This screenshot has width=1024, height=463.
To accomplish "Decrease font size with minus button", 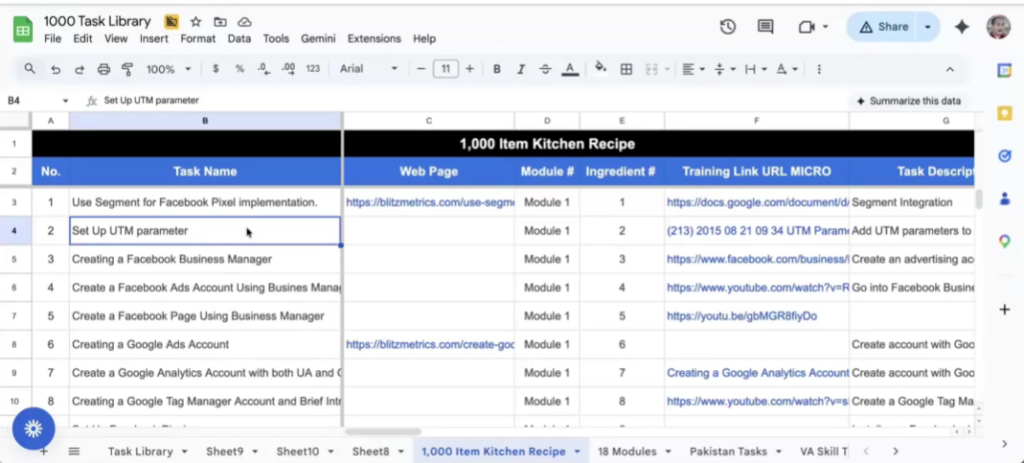I will (421, 69).
